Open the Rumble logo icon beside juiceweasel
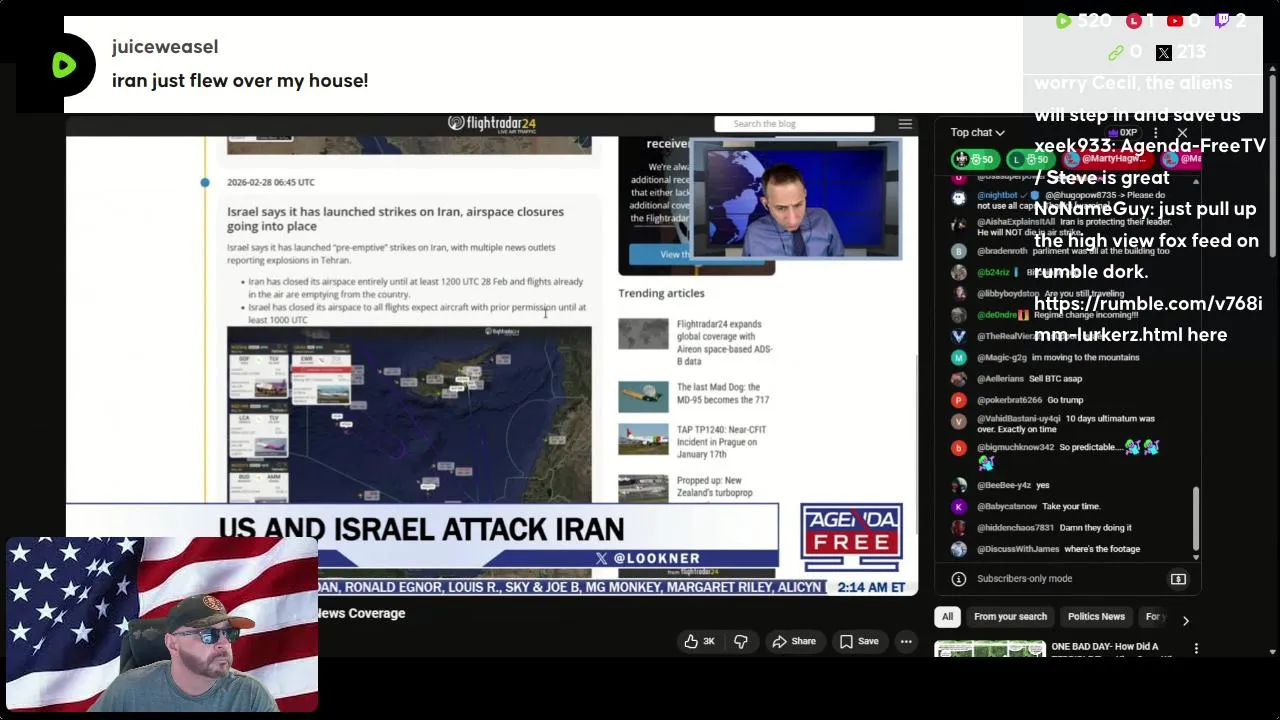Image resolution: width=1280 pixels, height=720 pixels. pos(63,65)
